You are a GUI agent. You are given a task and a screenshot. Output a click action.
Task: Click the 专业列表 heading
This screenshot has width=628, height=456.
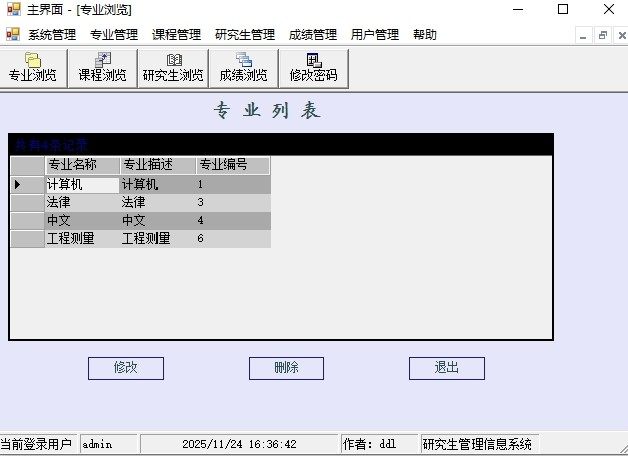pos(267,110)
